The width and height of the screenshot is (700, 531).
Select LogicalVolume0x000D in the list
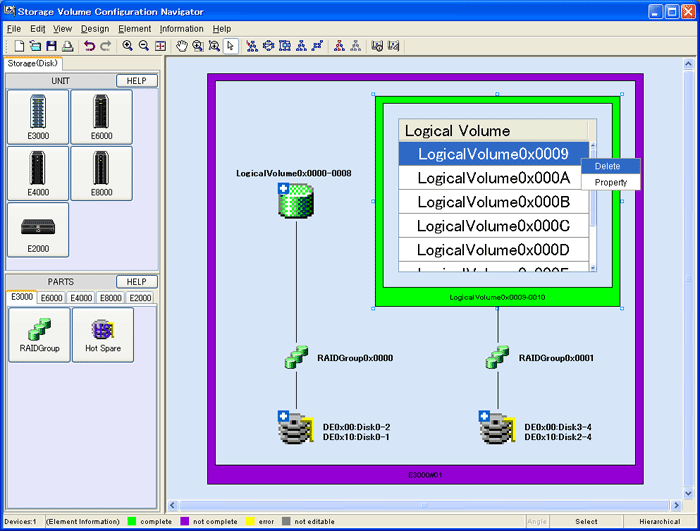tap(494, 250)
